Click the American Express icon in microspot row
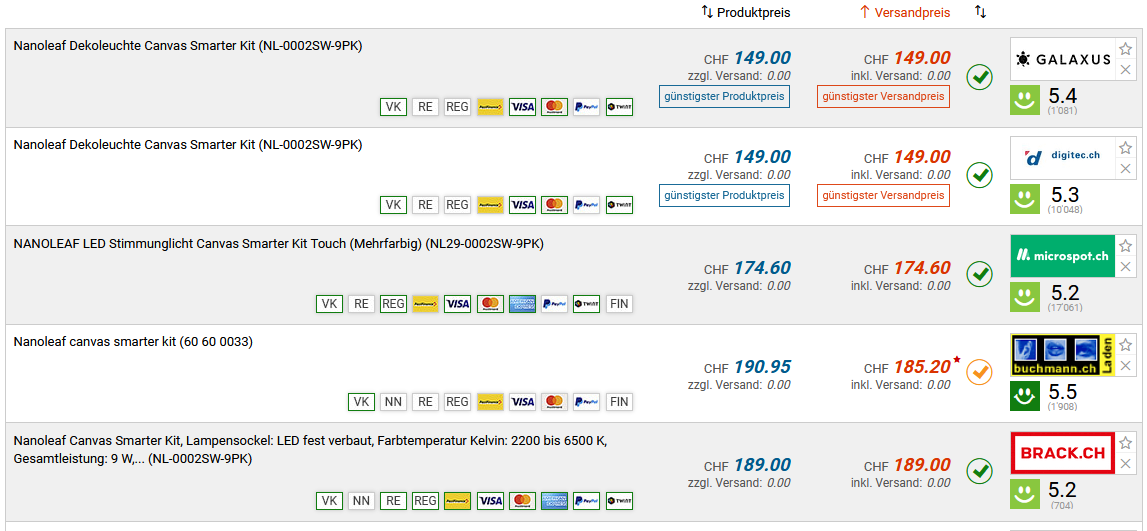 pyautogui.click(x=522, y=304)
